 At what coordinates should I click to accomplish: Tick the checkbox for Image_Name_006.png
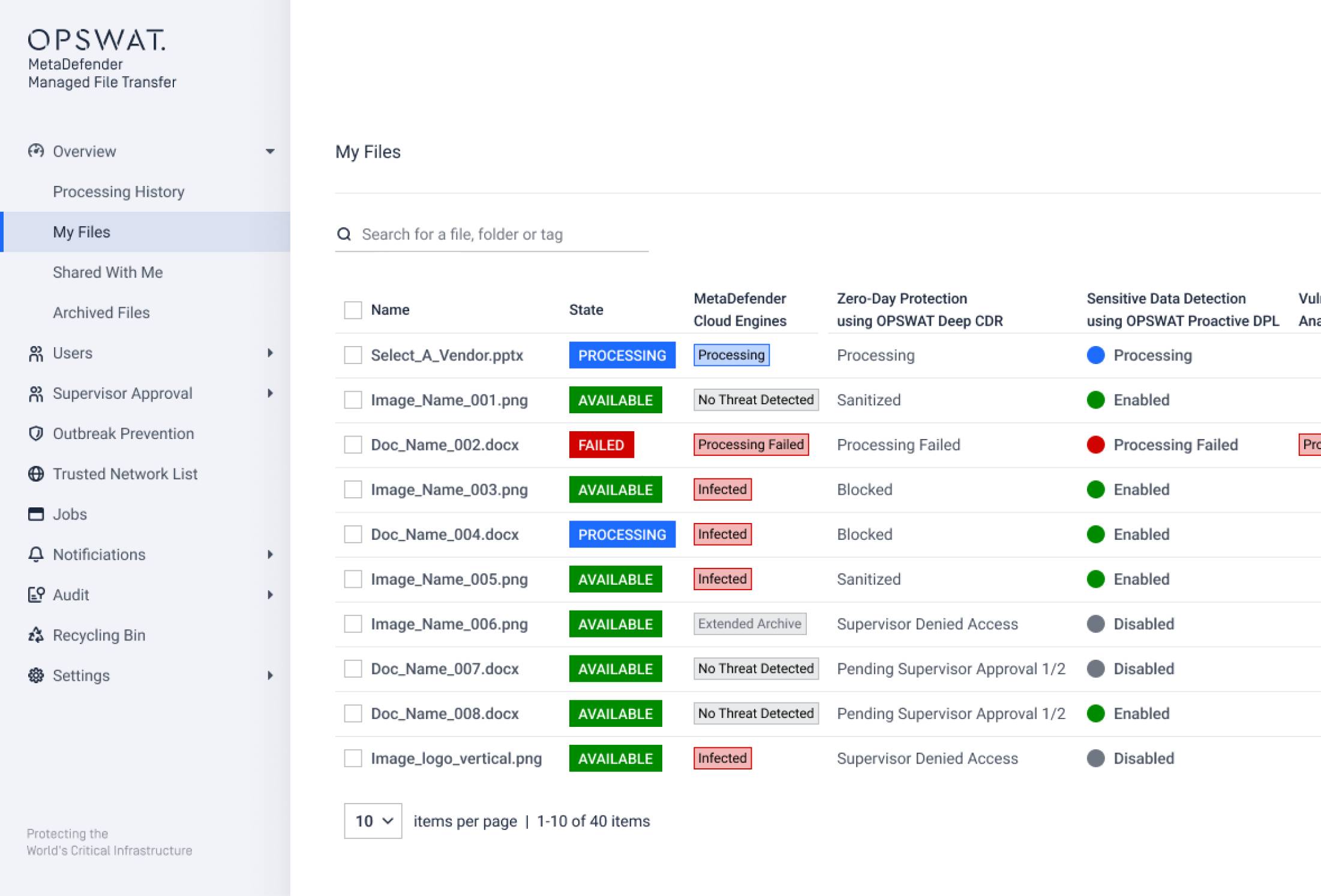[x=353, y=624]
